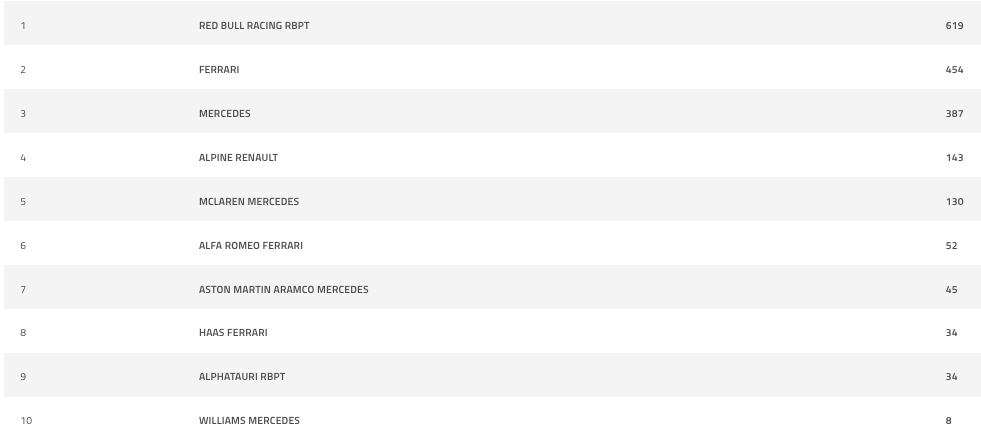Screen dimensions: 981x444
Task: Click the 45 points value
Action: tap(952, 290)
